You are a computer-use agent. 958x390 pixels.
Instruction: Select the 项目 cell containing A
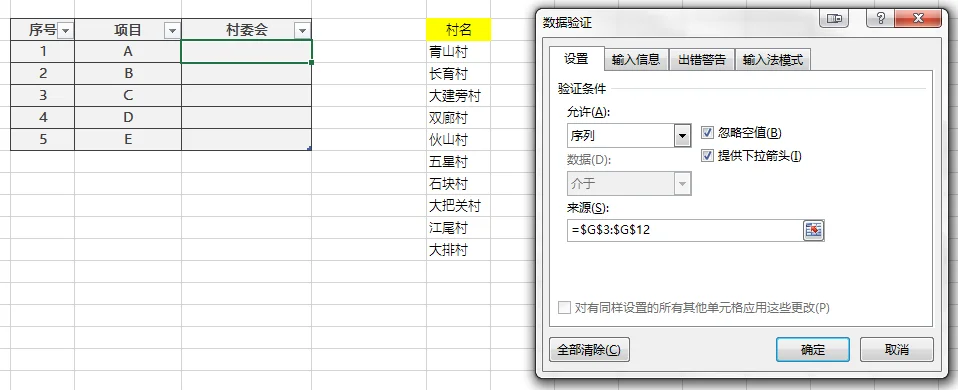pos(128,52)
